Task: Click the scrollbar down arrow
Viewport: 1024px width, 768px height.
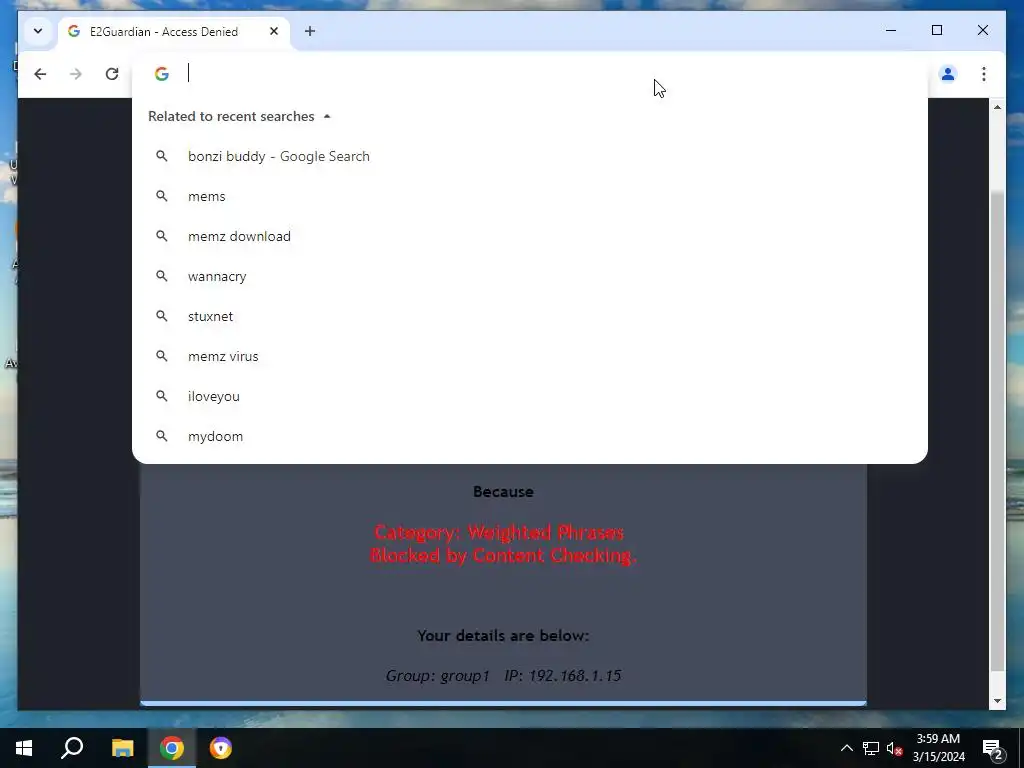Action: point(997,701)
